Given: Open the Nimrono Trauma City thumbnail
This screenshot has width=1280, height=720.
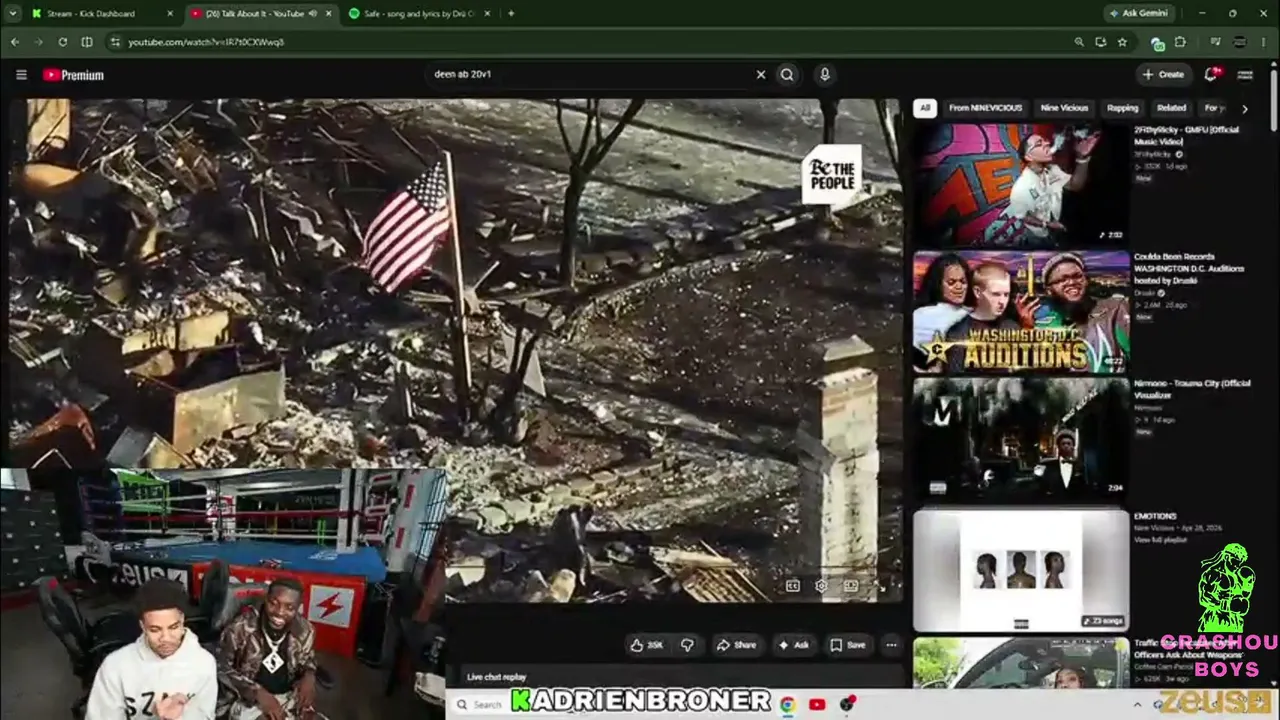Looking at the screenshot, I should click(x=1021, y=439).
